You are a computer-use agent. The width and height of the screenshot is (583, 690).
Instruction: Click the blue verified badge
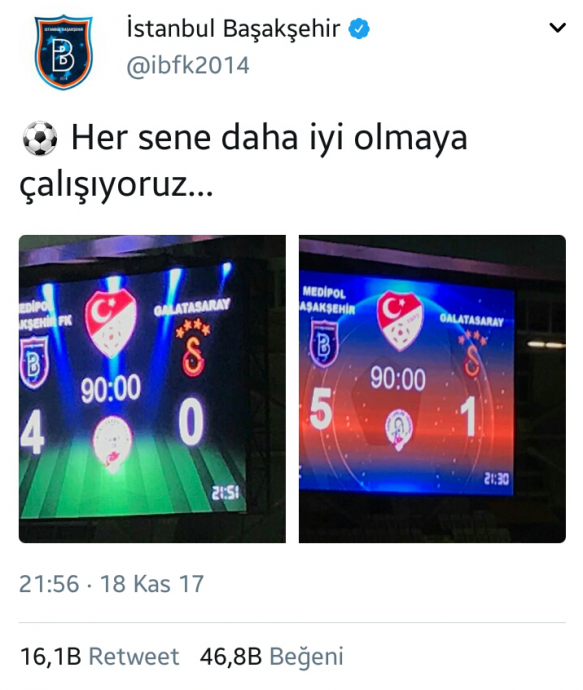359,29
